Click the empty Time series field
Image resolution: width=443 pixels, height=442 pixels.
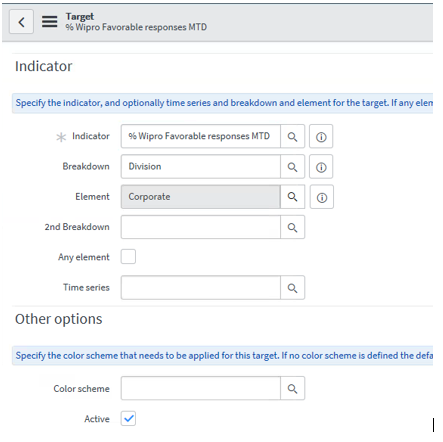[201, 288]
